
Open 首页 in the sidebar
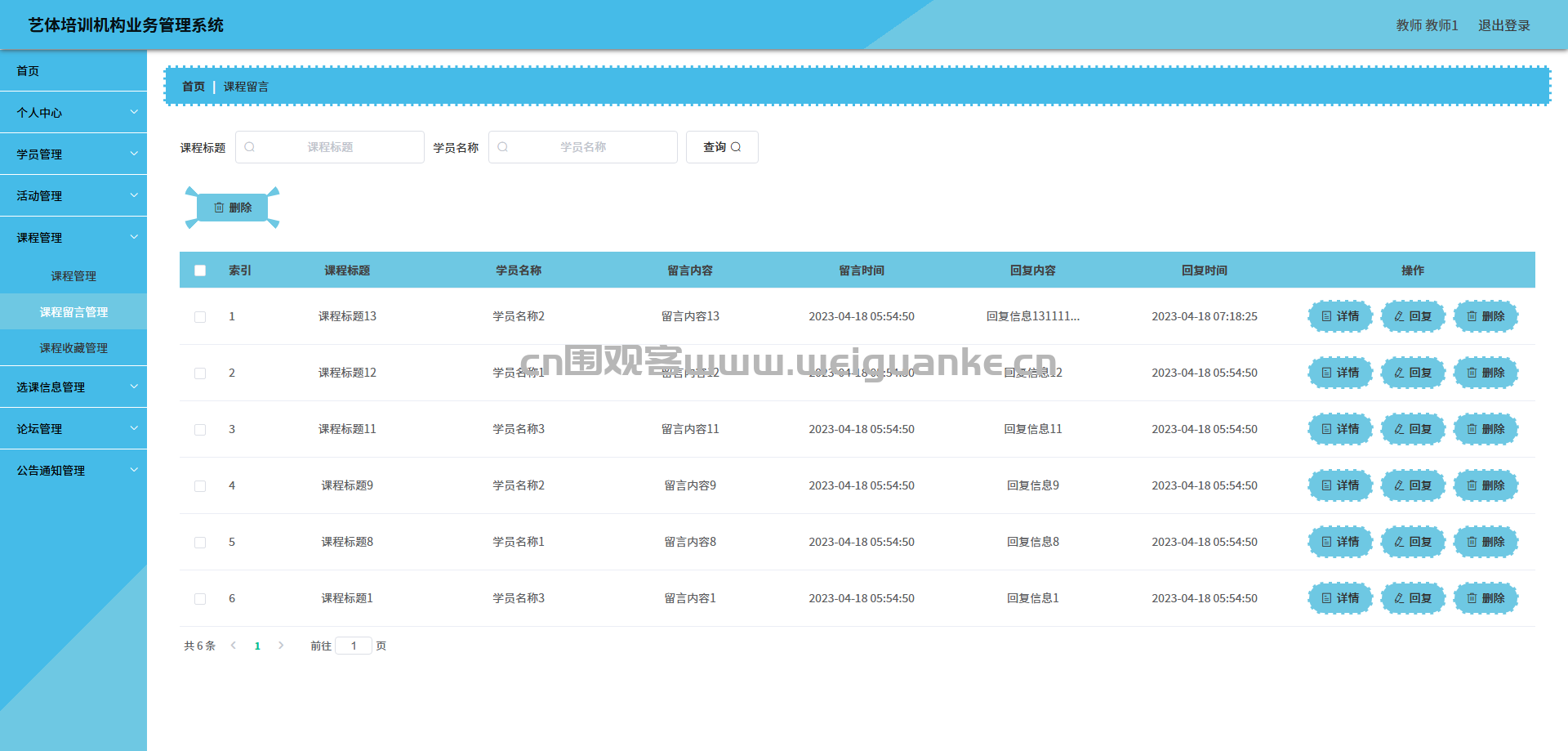coord(73,71)
